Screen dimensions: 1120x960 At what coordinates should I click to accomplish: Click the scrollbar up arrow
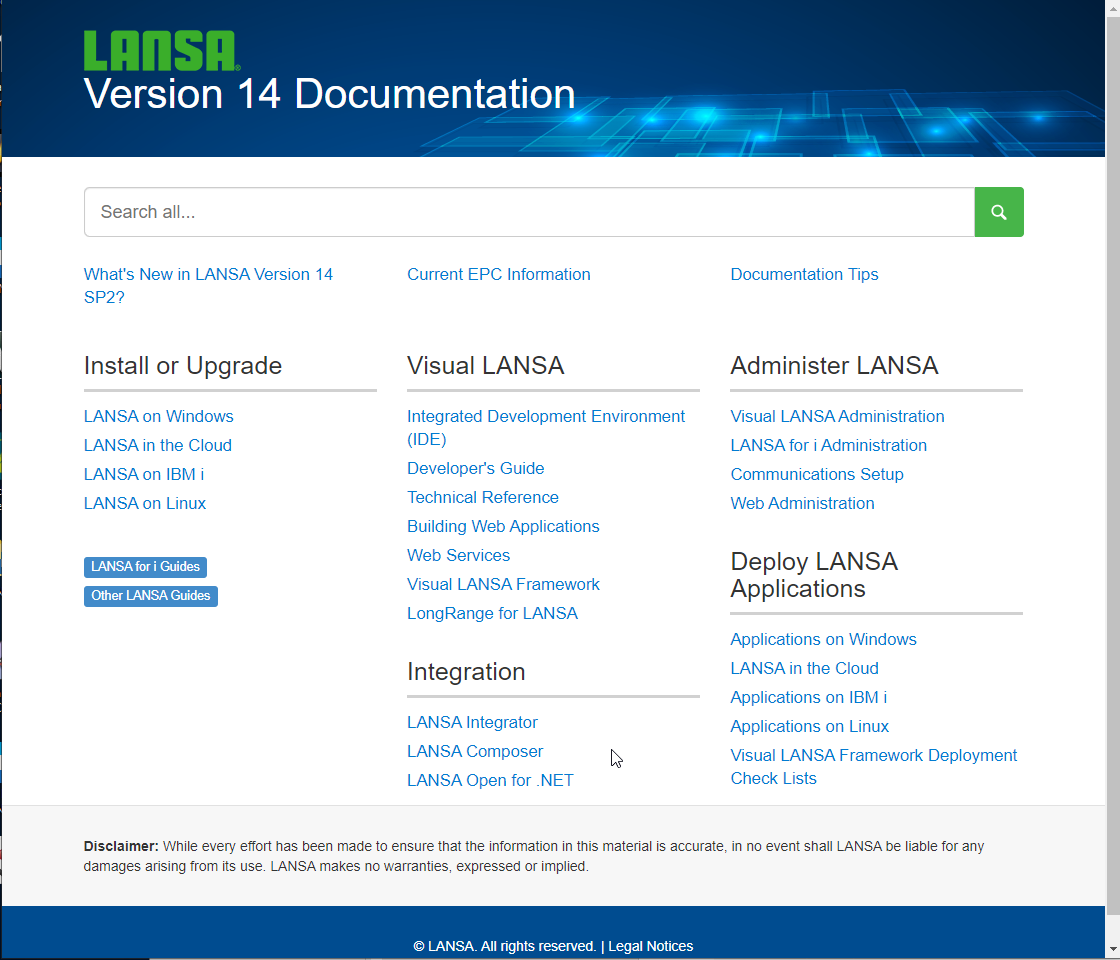tap(1113, 7)
